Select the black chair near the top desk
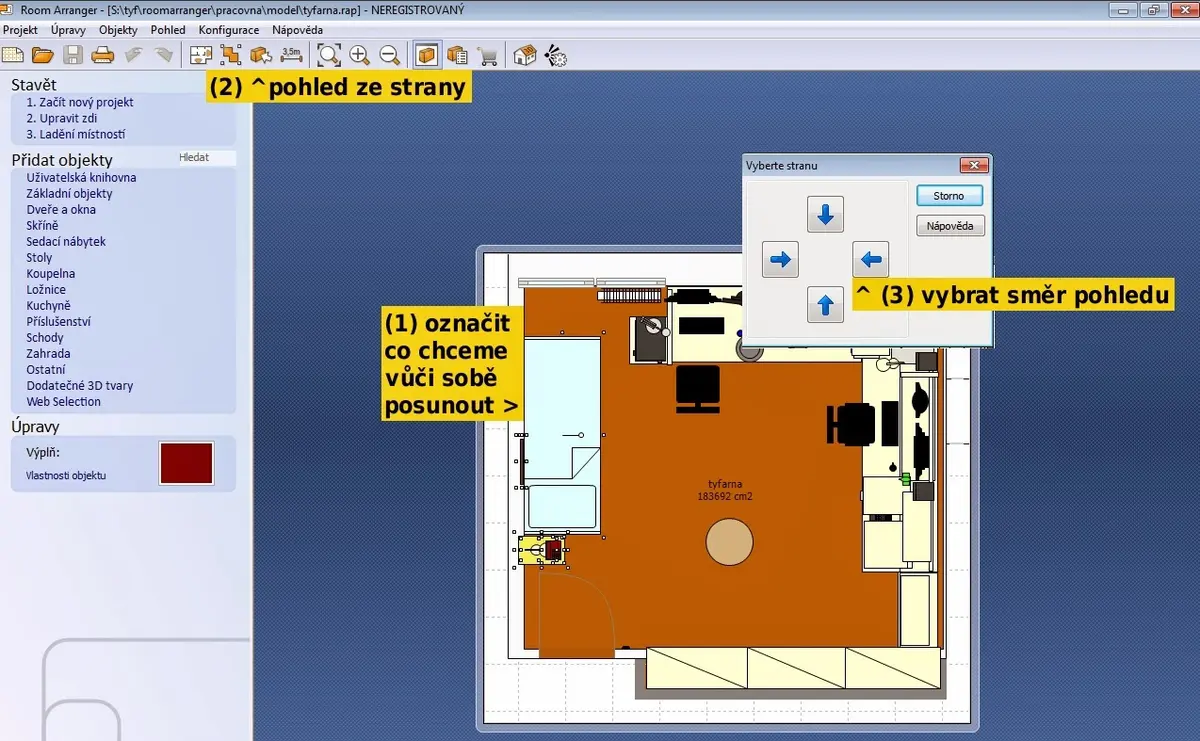This screenshot has width=1200, height=741. 698,388
